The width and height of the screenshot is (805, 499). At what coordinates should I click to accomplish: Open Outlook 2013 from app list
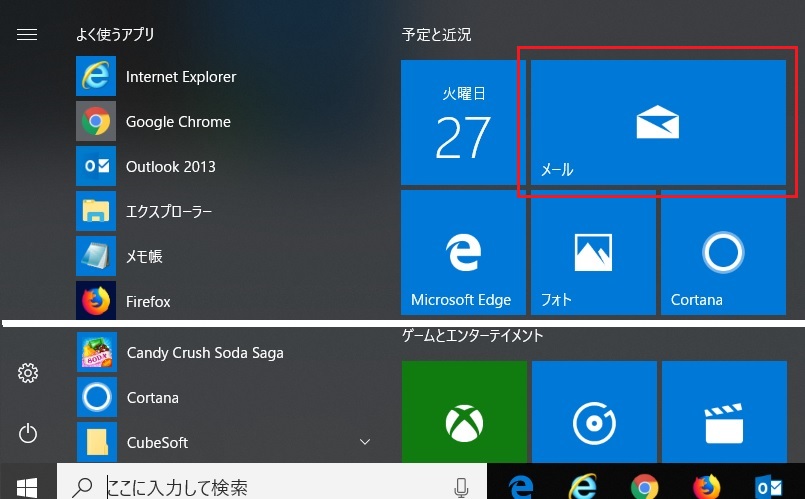click(x=170, y=166)
